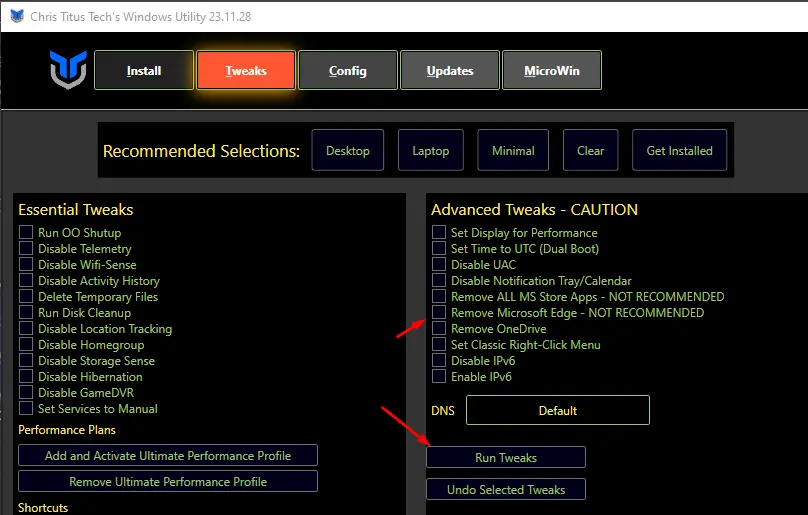
Task: Enable Disable Storage Sense checkbox
Action: (26, 360)
